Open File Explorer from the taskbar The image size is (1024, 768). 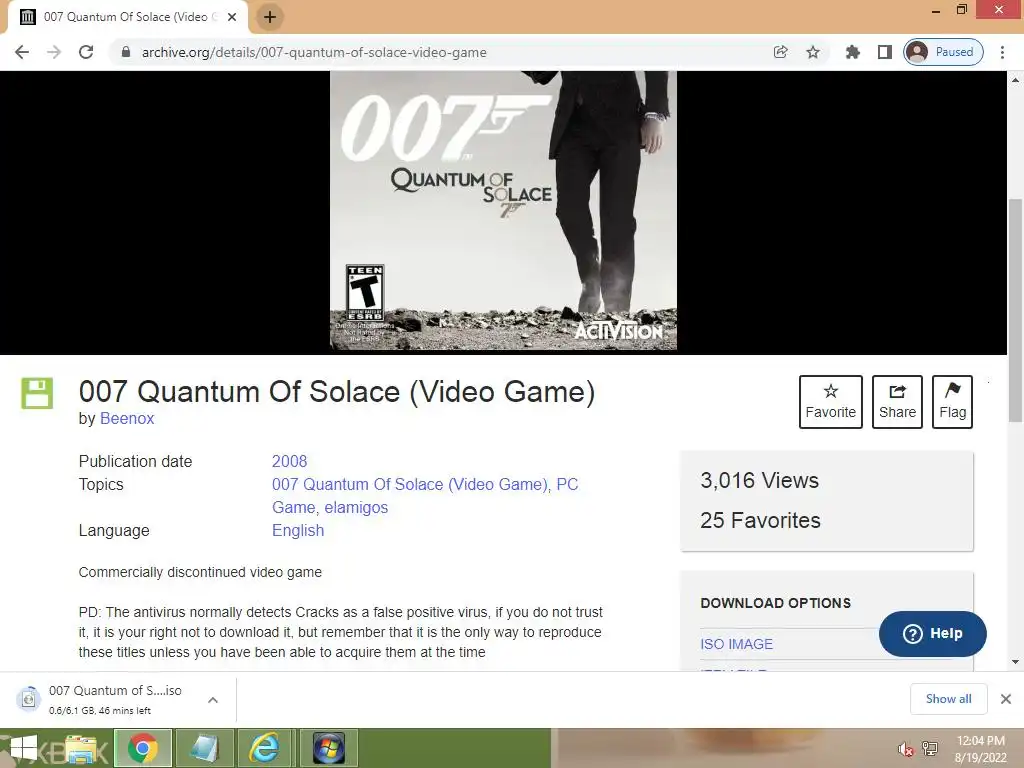click(81, 748)
